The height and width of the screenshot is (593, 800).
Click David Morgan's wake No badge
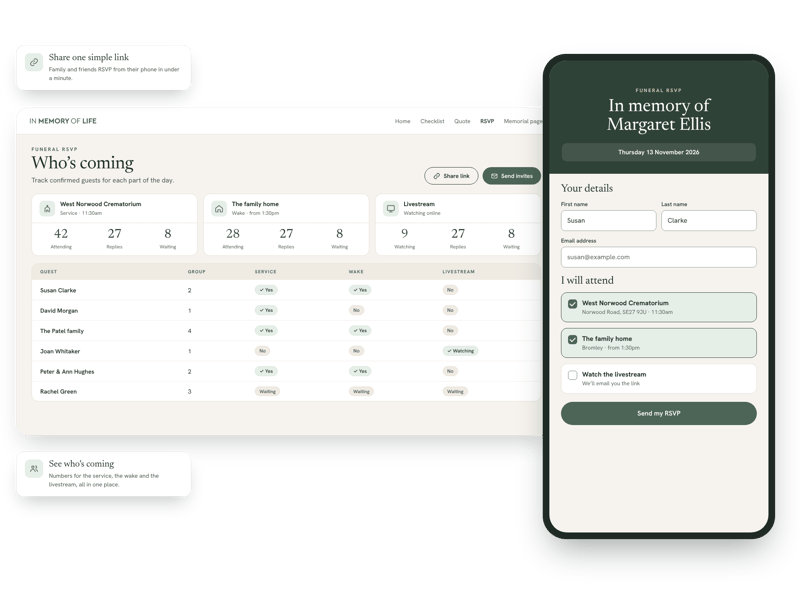point(356,310)
